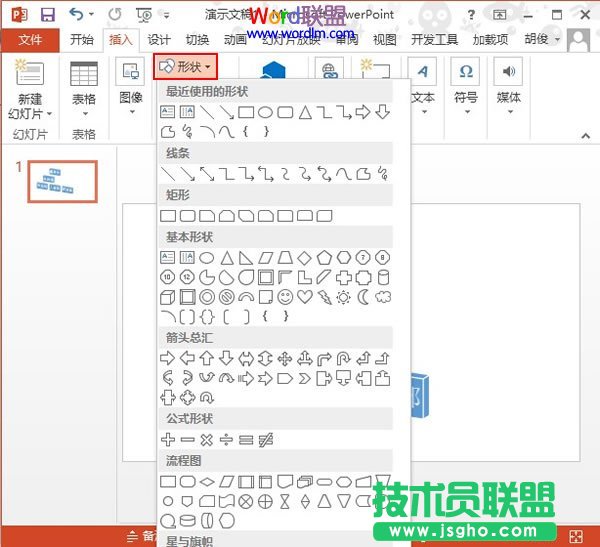600x547 pixels.
Task: Pick the double-arrow line in 线条
Action: point(207,174)
